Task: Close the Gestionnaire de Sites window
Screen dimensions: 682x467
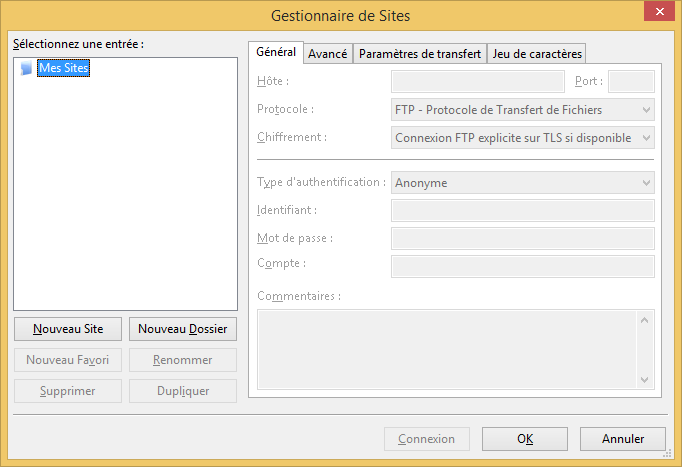Action: click(x=659, y=11)
